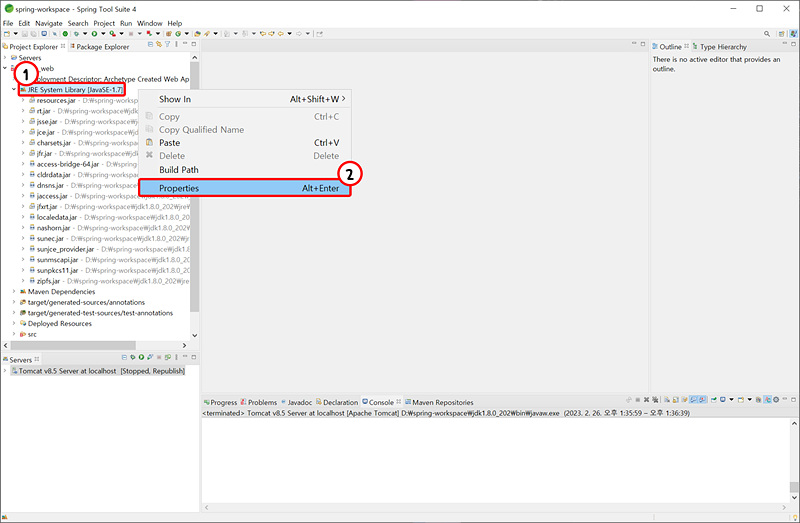Open the Run button dropdown arrow

click(104, 34)
